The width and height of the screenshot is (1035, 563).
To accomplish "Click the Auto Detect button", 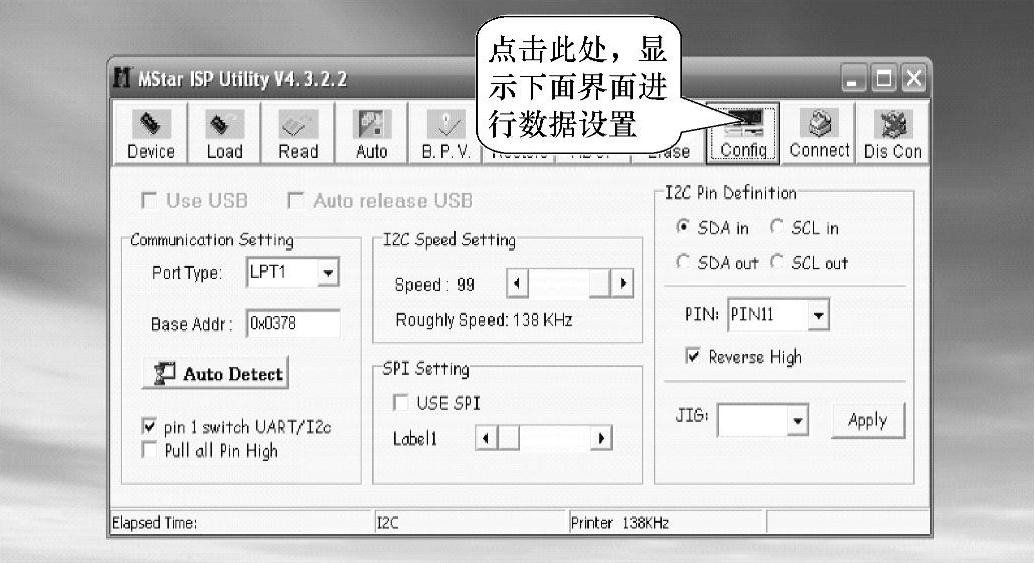I will click(215, 374).
